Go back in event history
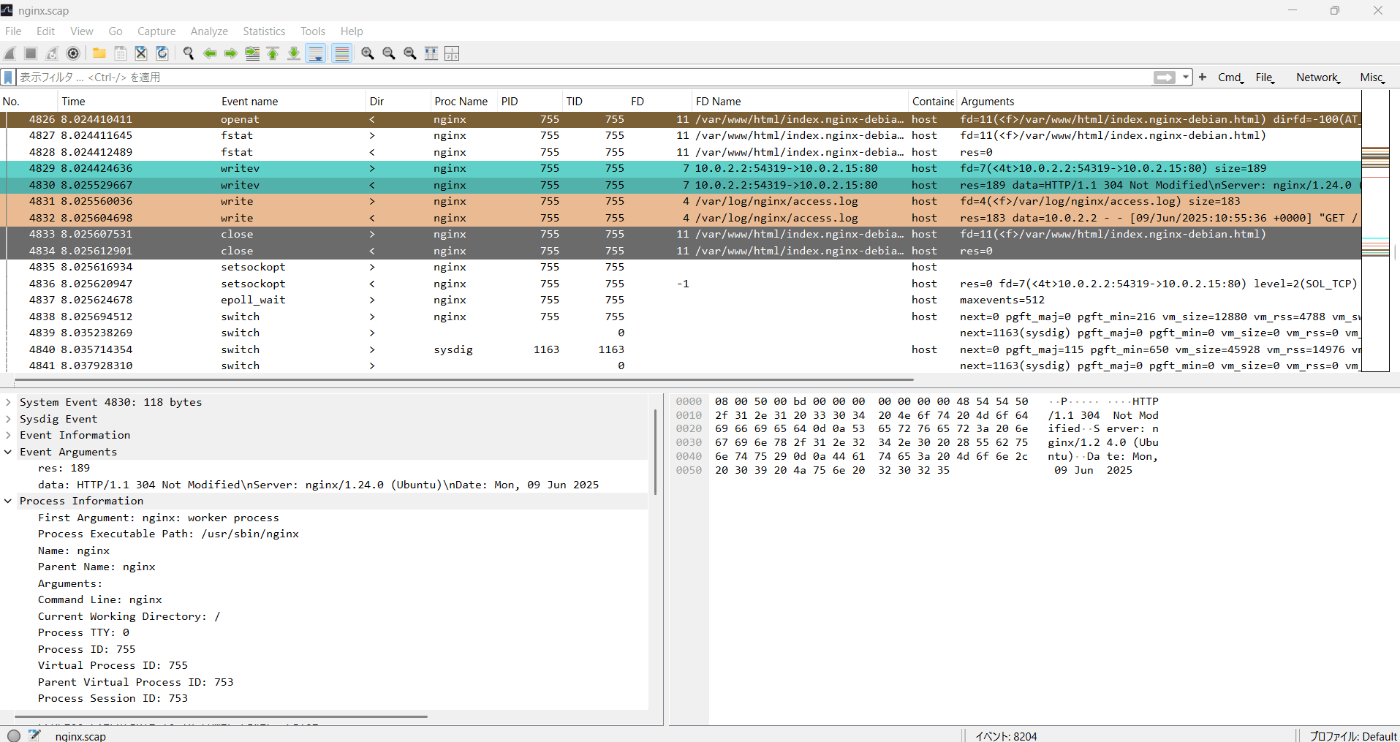1400x742 pixels. [210, 53]
